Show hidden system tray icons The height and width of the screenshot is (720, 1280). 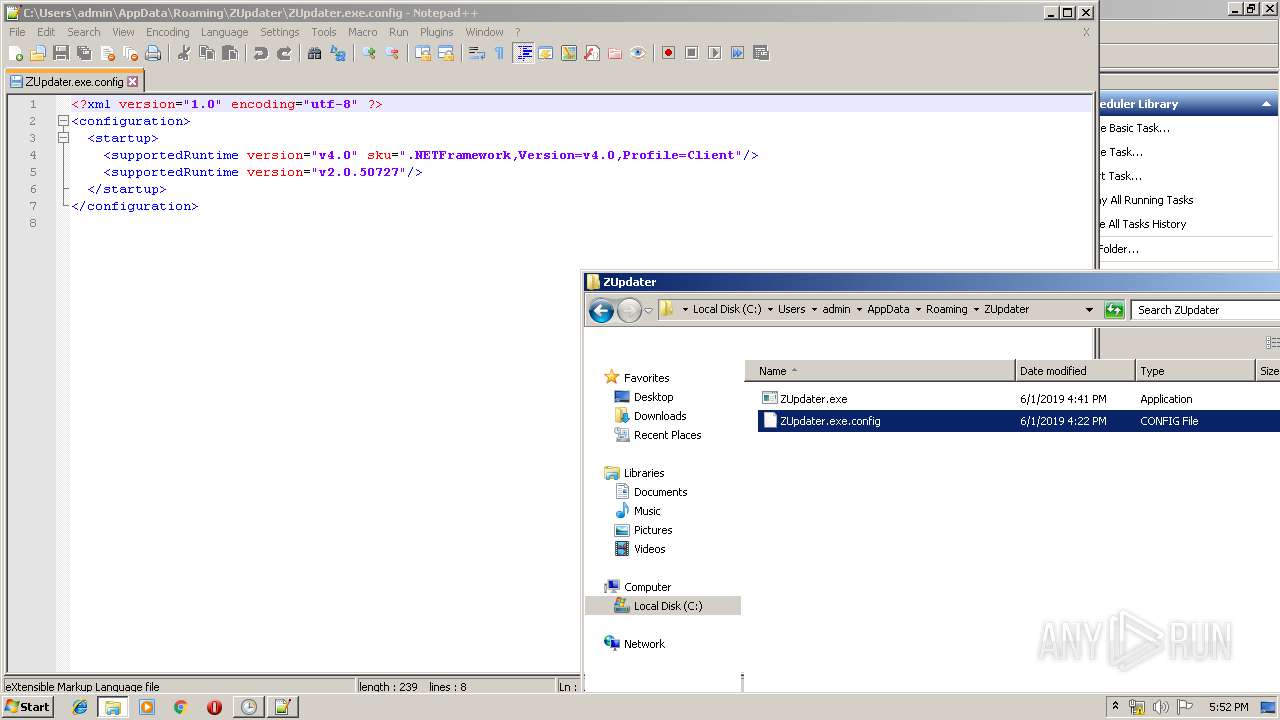1115,707
